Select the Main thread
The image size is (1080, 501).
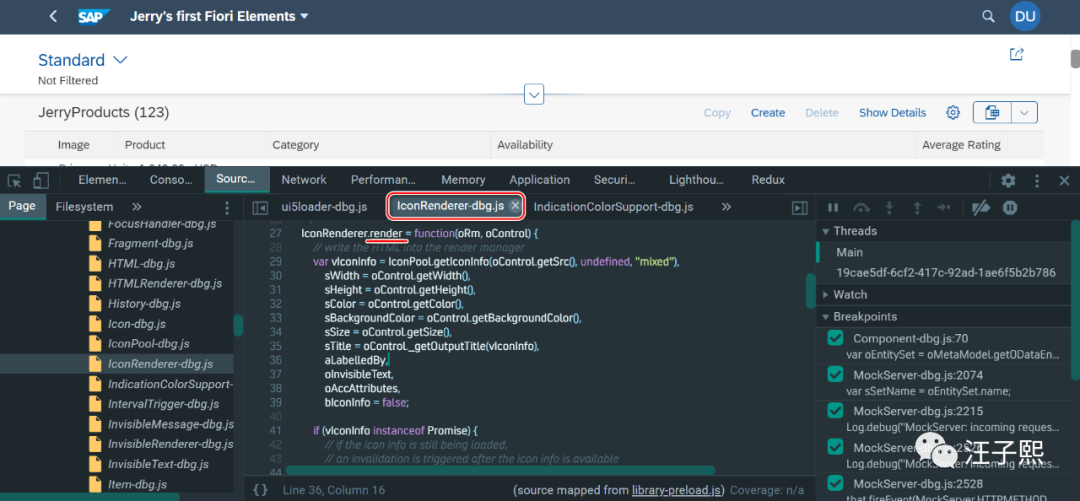(x=849, y=252)
